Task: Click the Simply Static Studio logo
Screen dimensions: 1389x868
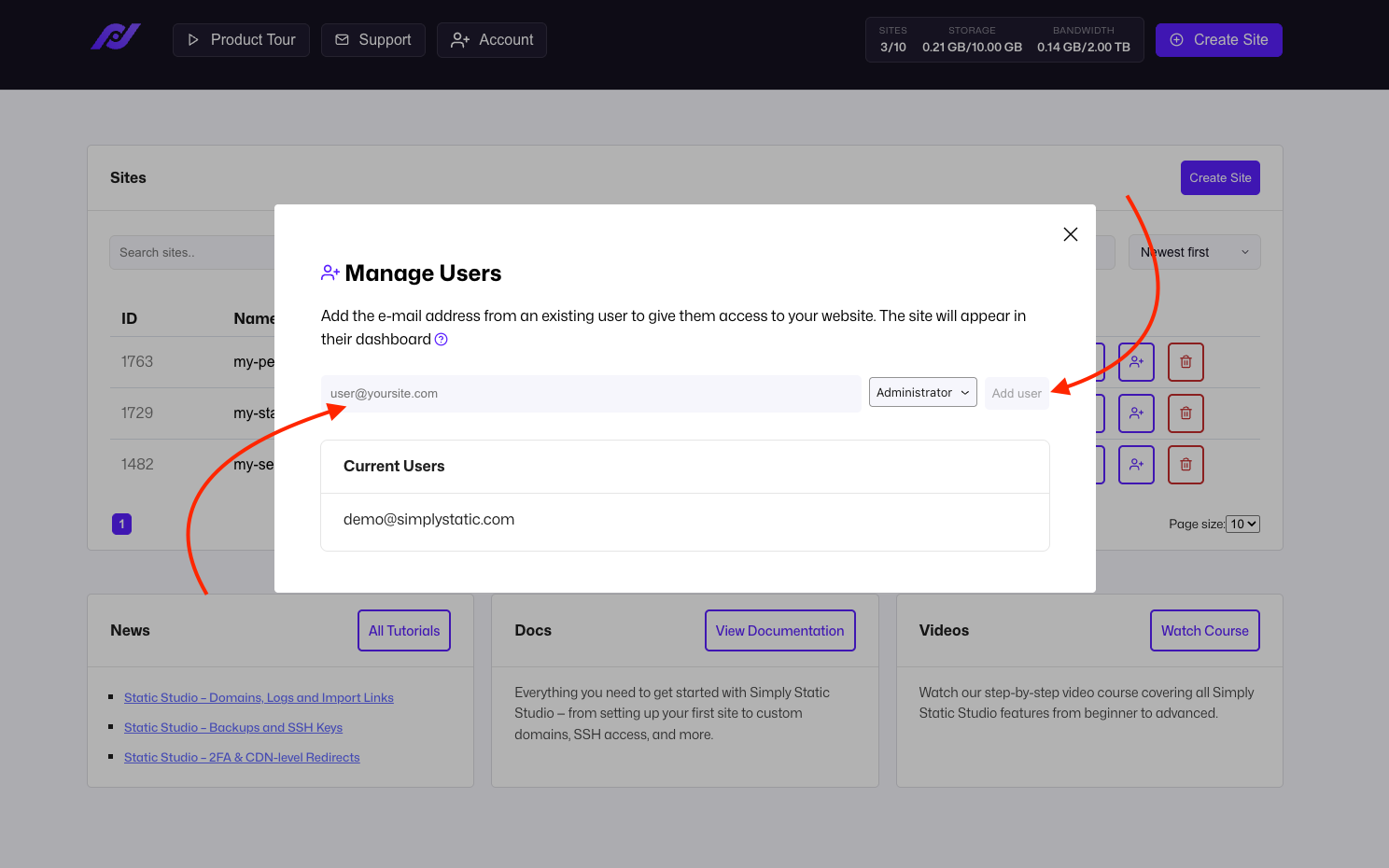Action: click(x=116, y=37)
